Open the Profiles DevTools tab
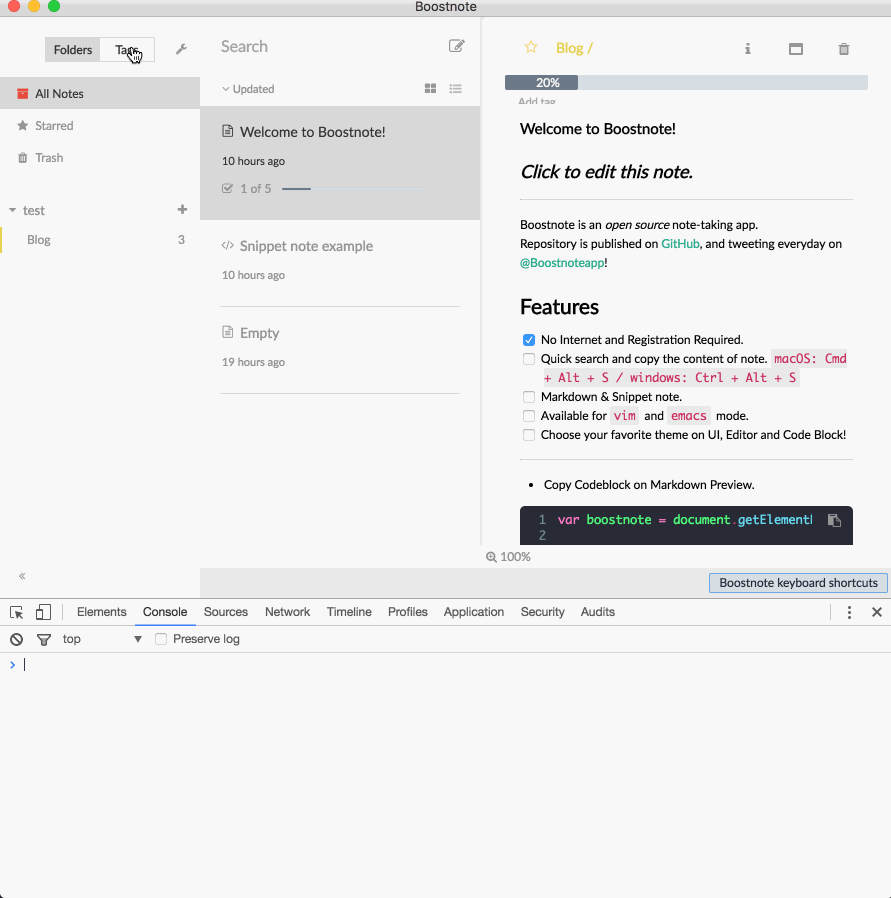891x898 pixels. click(x=408, y=612)
